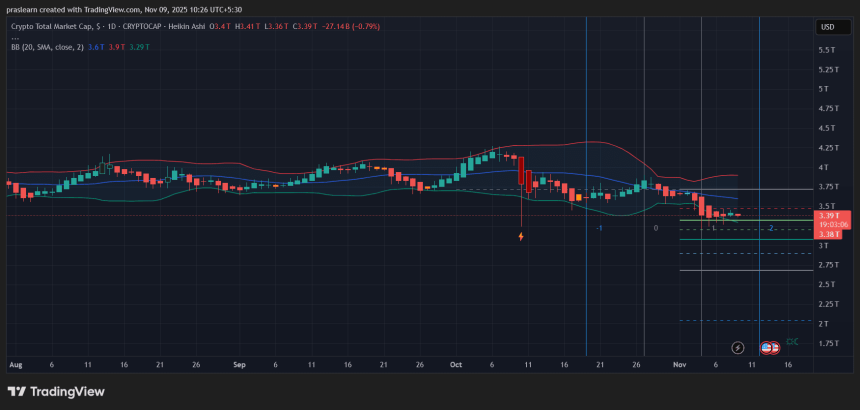Image resolution: width=860 pixels, height=410 pixels.
Task: Click the 5.5 T price scale label
Action: (828, 50)
